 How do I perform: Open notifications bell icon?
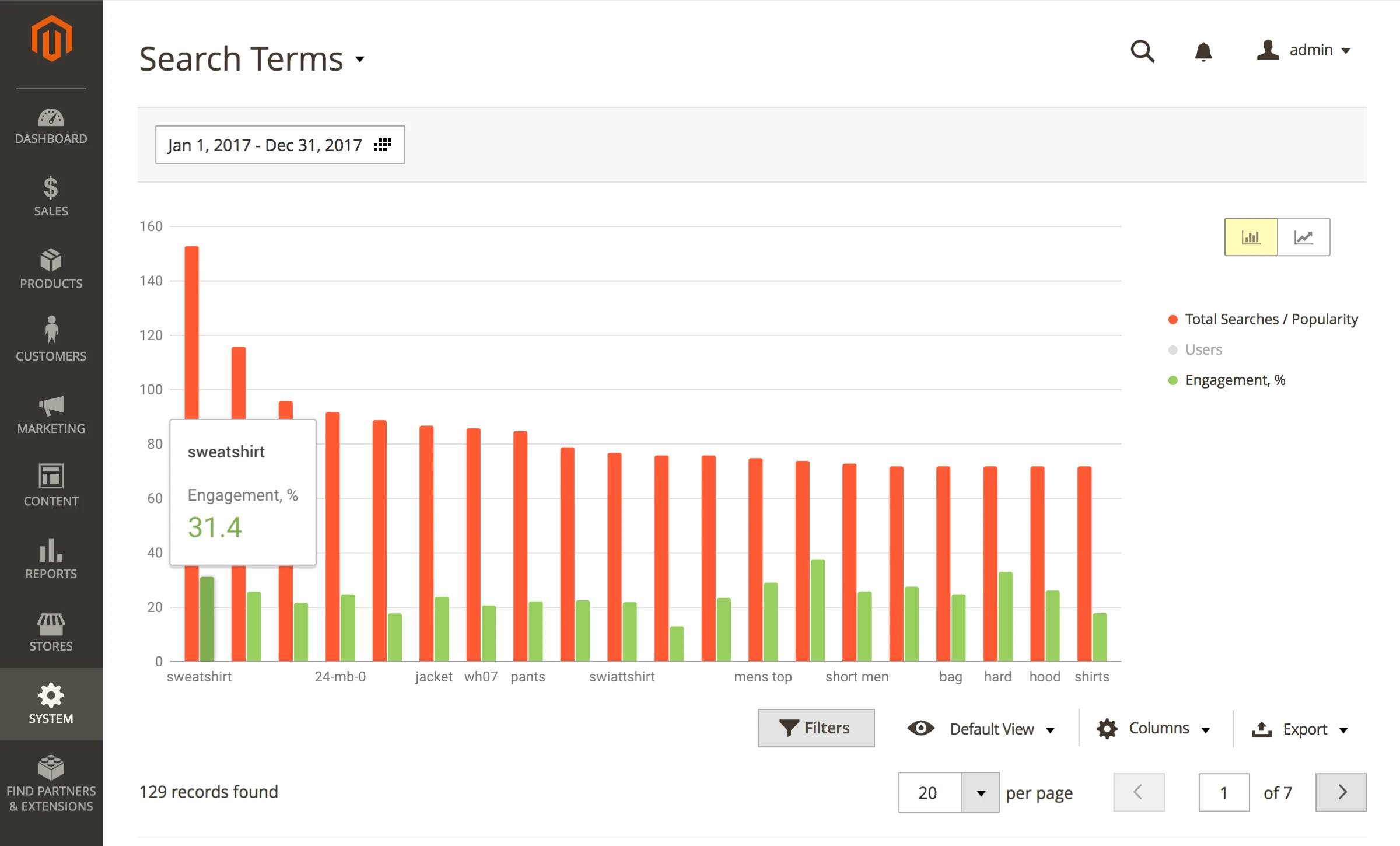[x=1203, y=51]
